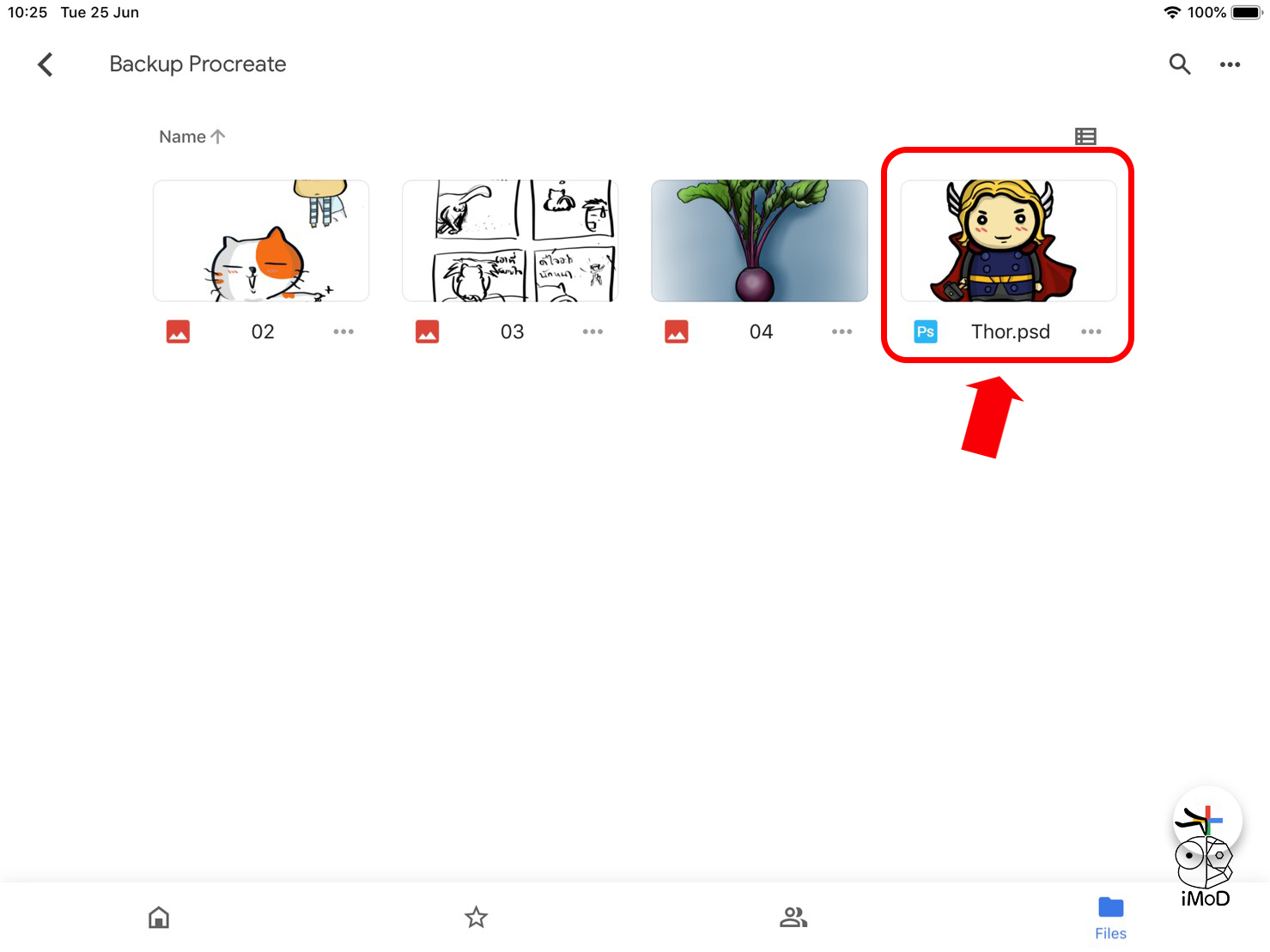Open more options for file 03

pos(592,331)
